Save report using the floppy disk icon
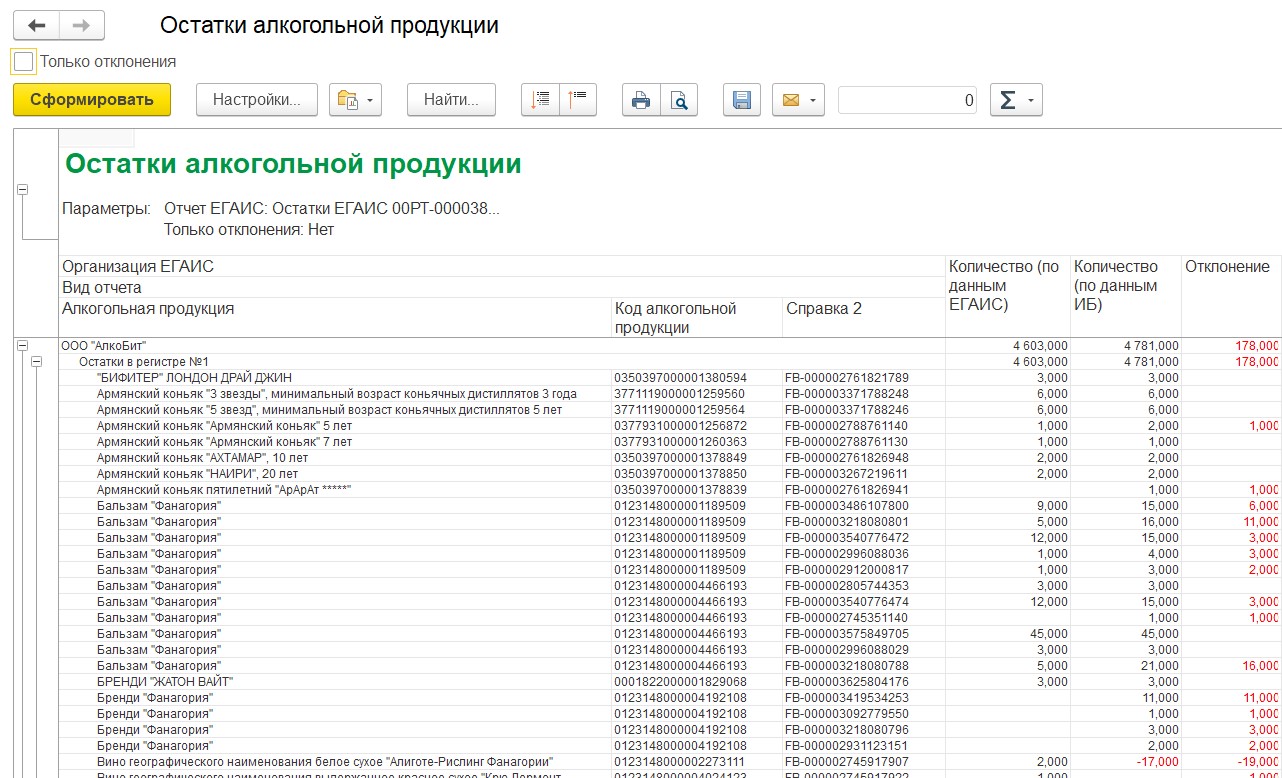The width and height of the screenshot is (1282, 778). pos(742,100)
